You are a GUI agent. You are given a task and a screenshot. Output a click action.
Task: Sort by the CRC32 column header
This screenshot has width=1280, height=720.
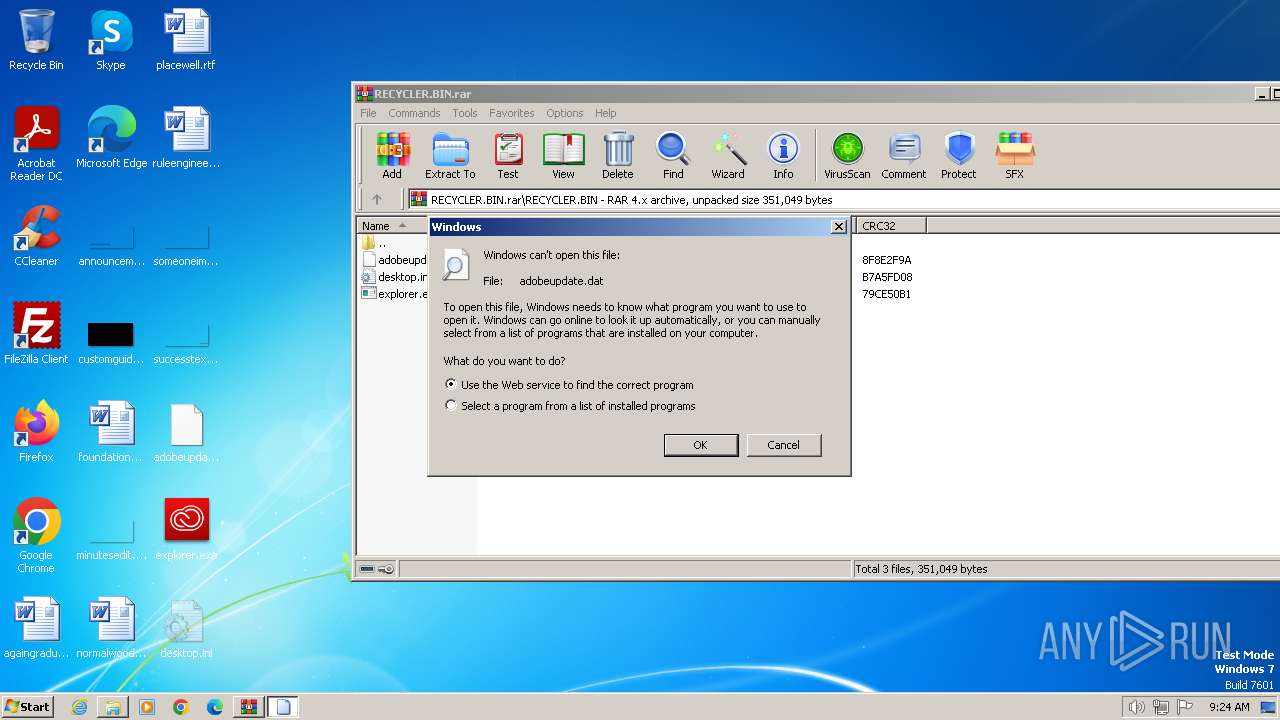pos(890,226)
